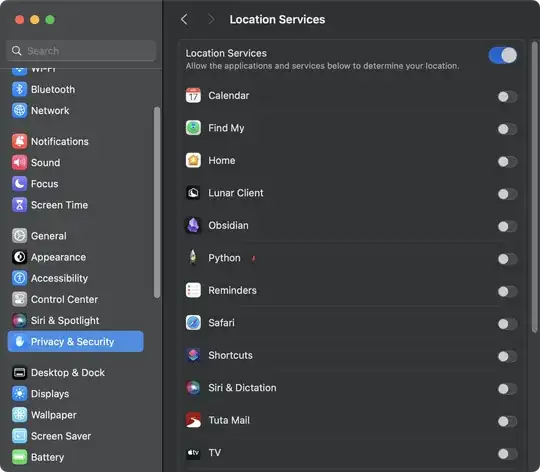Click the Safari compass icon
The width and height of the screenshot is (540, 472).
pos(193,323)
